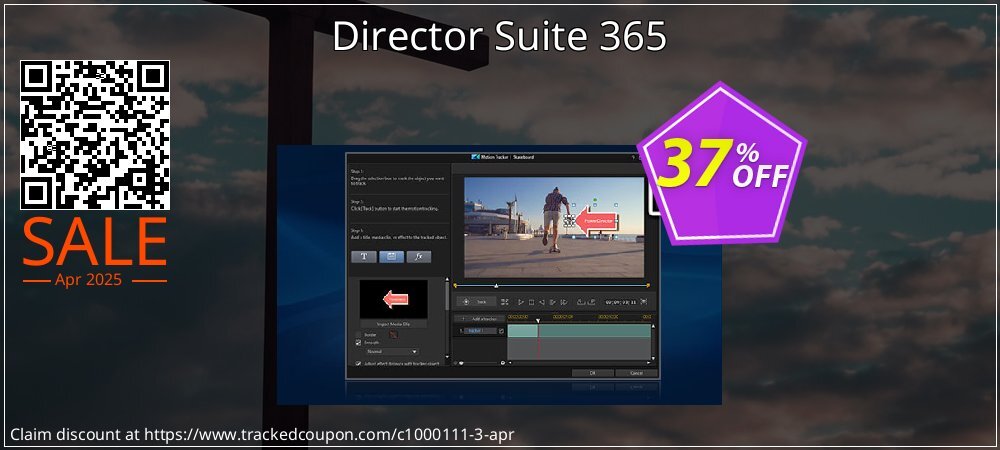Click the zoom/fit icon right of timecode
Viewport: 1000px width, 450px height.
[643, 301]
